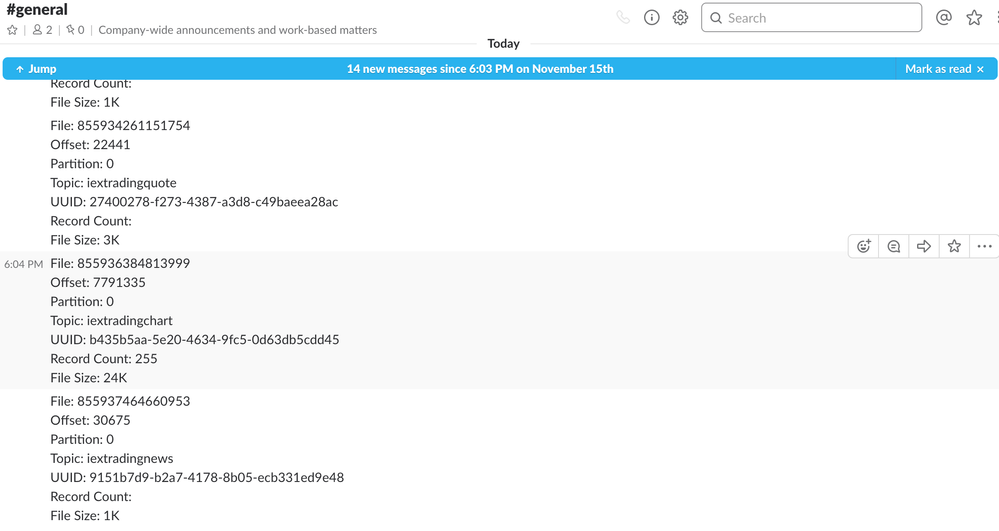999x531 pixels.
Task: Star the 6:04 PM message
Action: pyautogui.click(x=954, y=246)
